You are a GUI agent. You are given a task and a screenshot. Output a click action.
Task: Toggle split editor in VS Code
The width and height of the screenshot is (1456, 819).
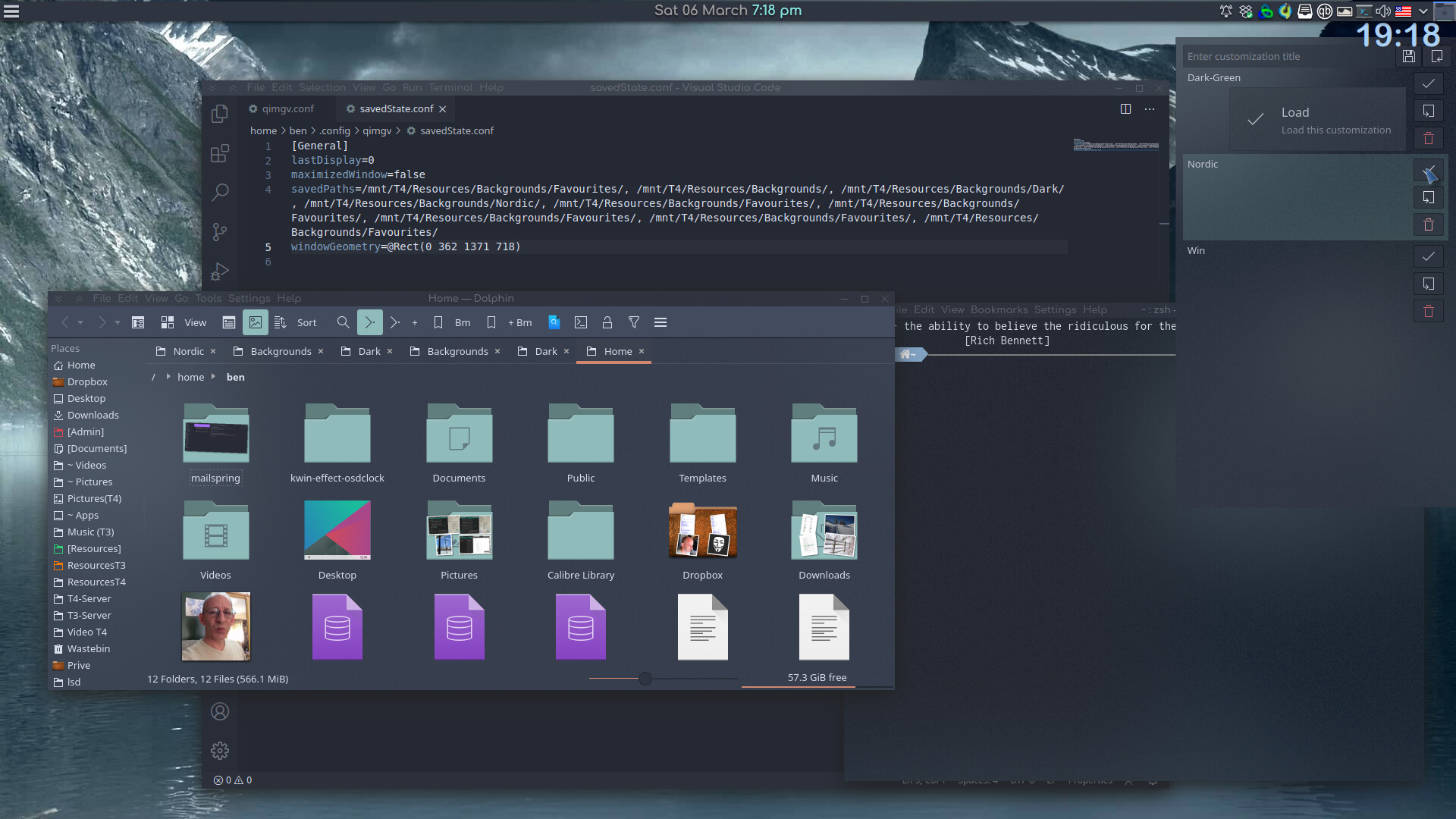pyautogui.click(x=1125, y=108)
